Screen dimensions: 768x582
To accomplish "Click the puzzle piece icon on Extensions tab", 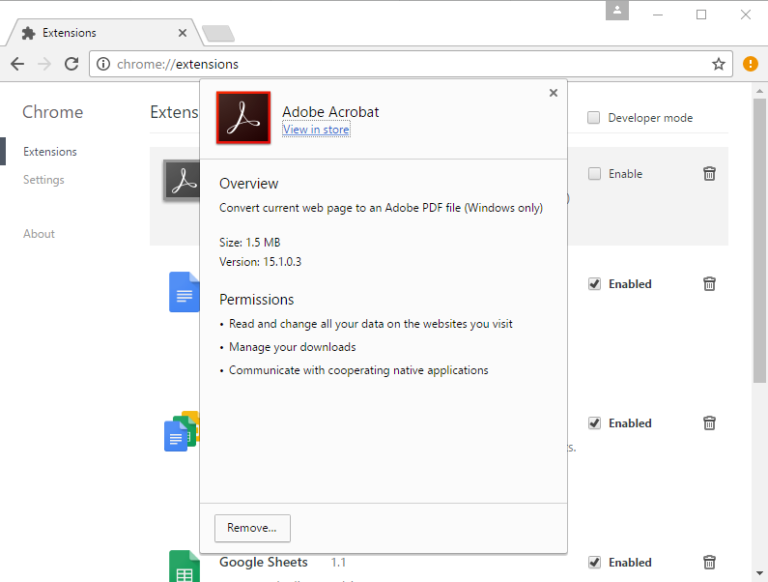I will point(29,33).
